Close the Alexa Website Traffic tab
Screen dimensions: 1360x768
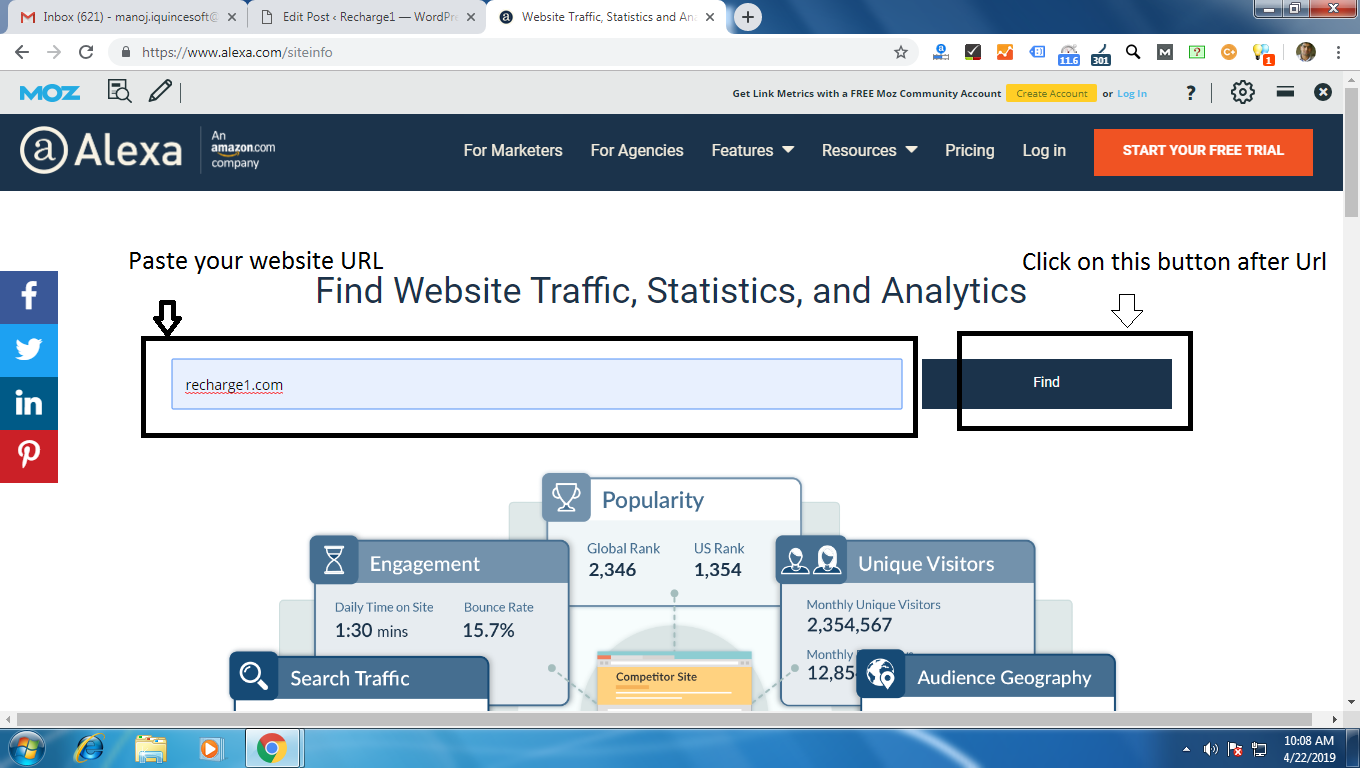click(710, 17)
